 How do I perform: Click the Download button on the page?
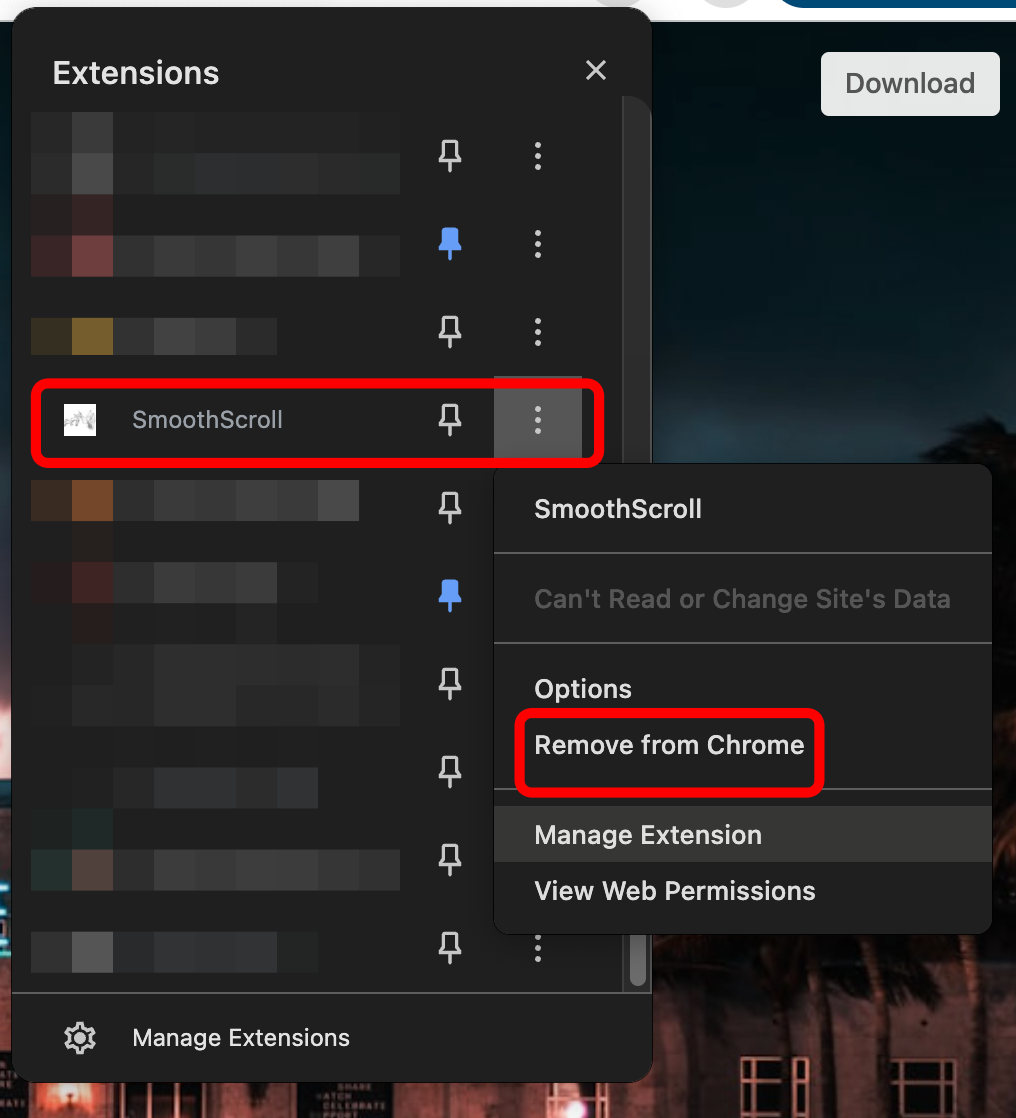(910, 83)
